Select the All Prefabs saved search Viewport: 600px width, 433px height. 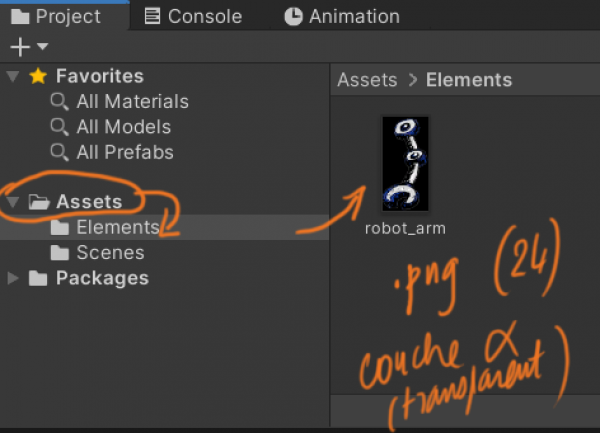point(125,152)
